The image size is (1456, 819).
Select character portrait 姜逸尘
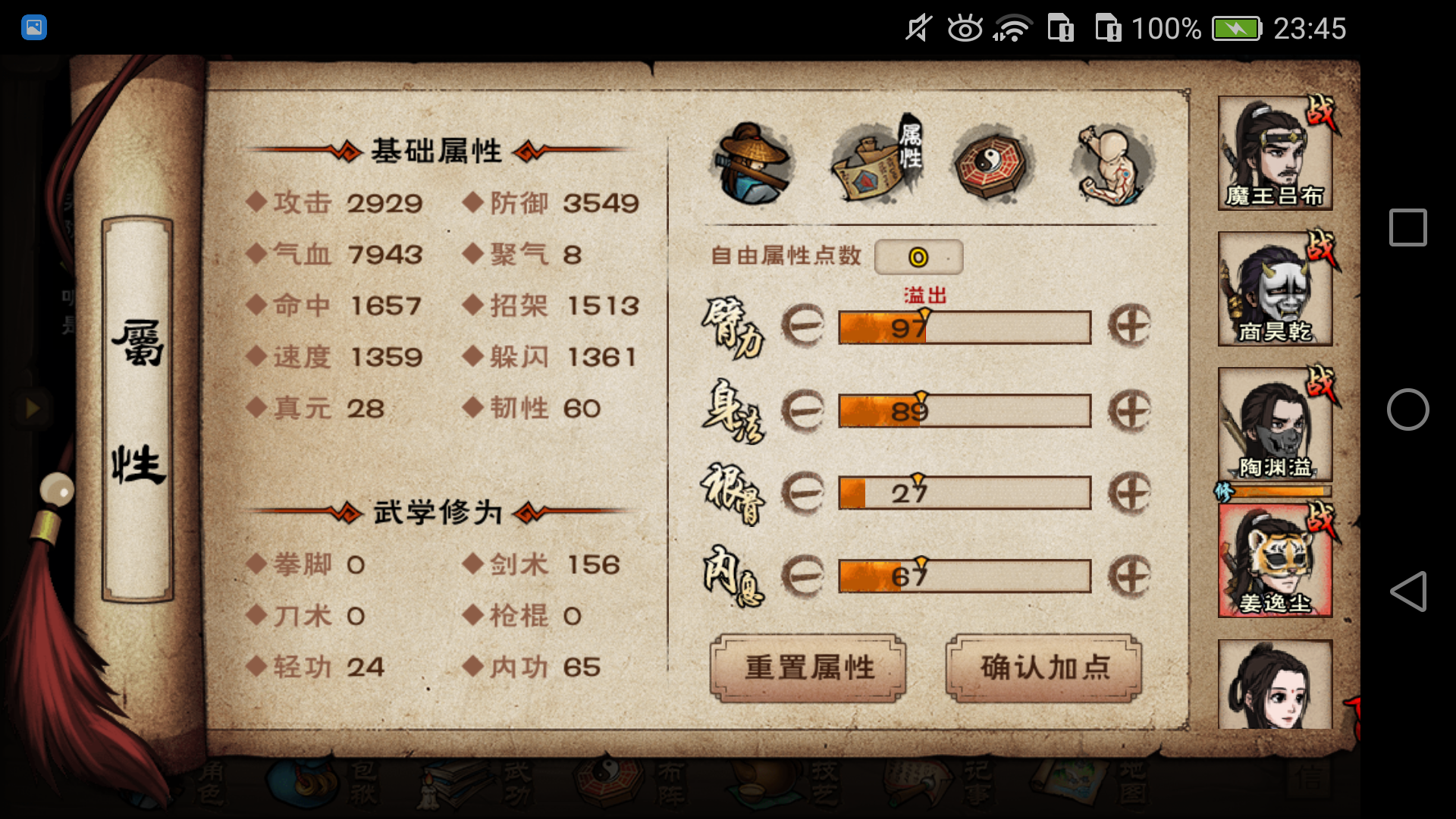1276,560
